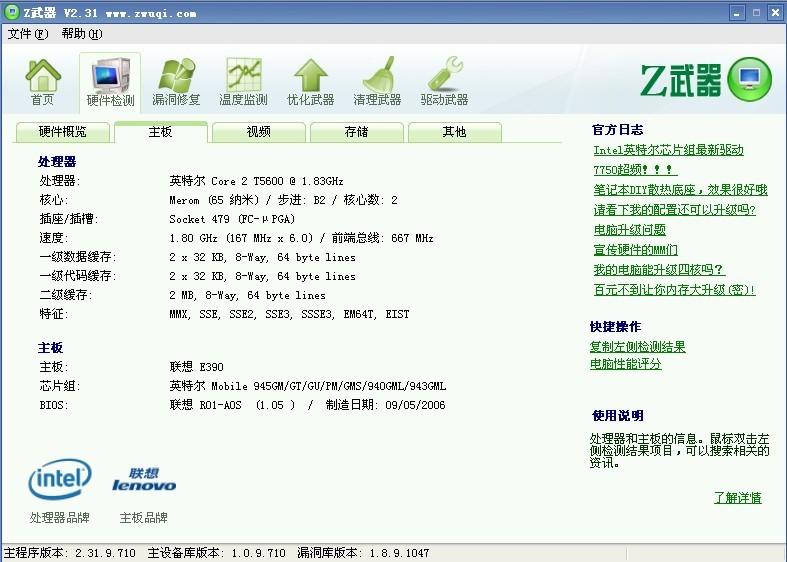Screen dimensions: 787x562
Task: Click motherboard value 联想 E390
Action: point(197,367)
